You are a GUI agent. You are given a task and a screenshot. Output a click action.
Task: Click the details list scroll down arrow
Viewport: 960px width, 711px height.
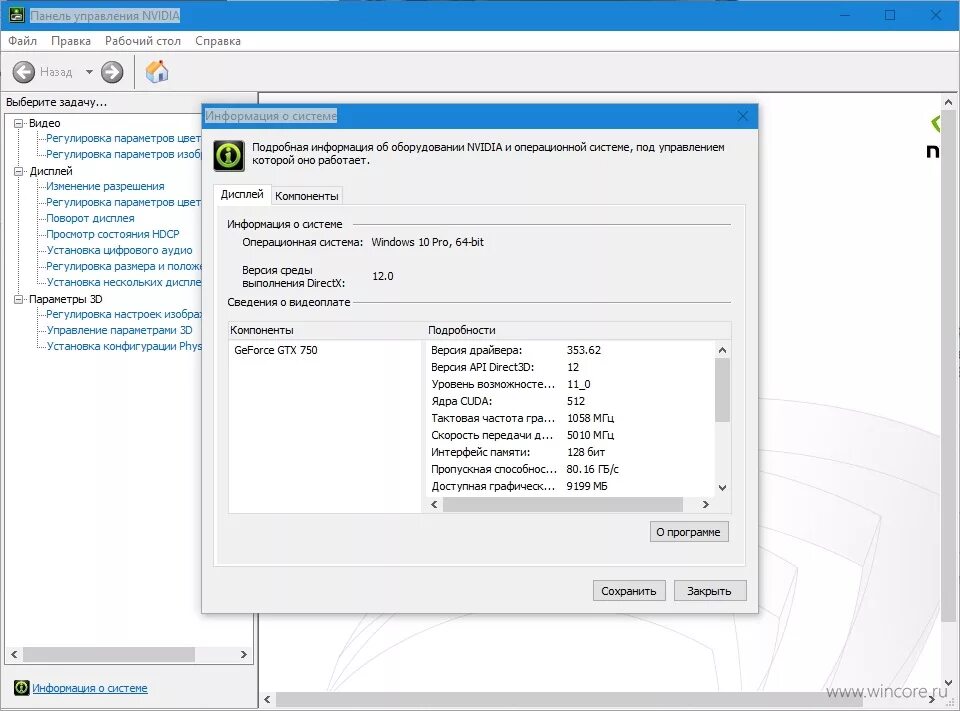(x=722, y=488)
